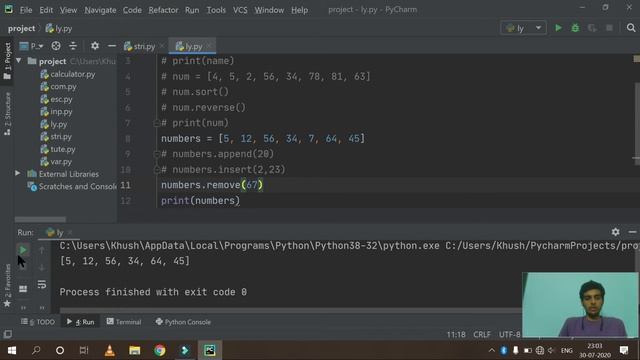Viewport: 640px width, 360px height.
Task: Click Run with Coverage icon
Action: [x=592, y=28]
